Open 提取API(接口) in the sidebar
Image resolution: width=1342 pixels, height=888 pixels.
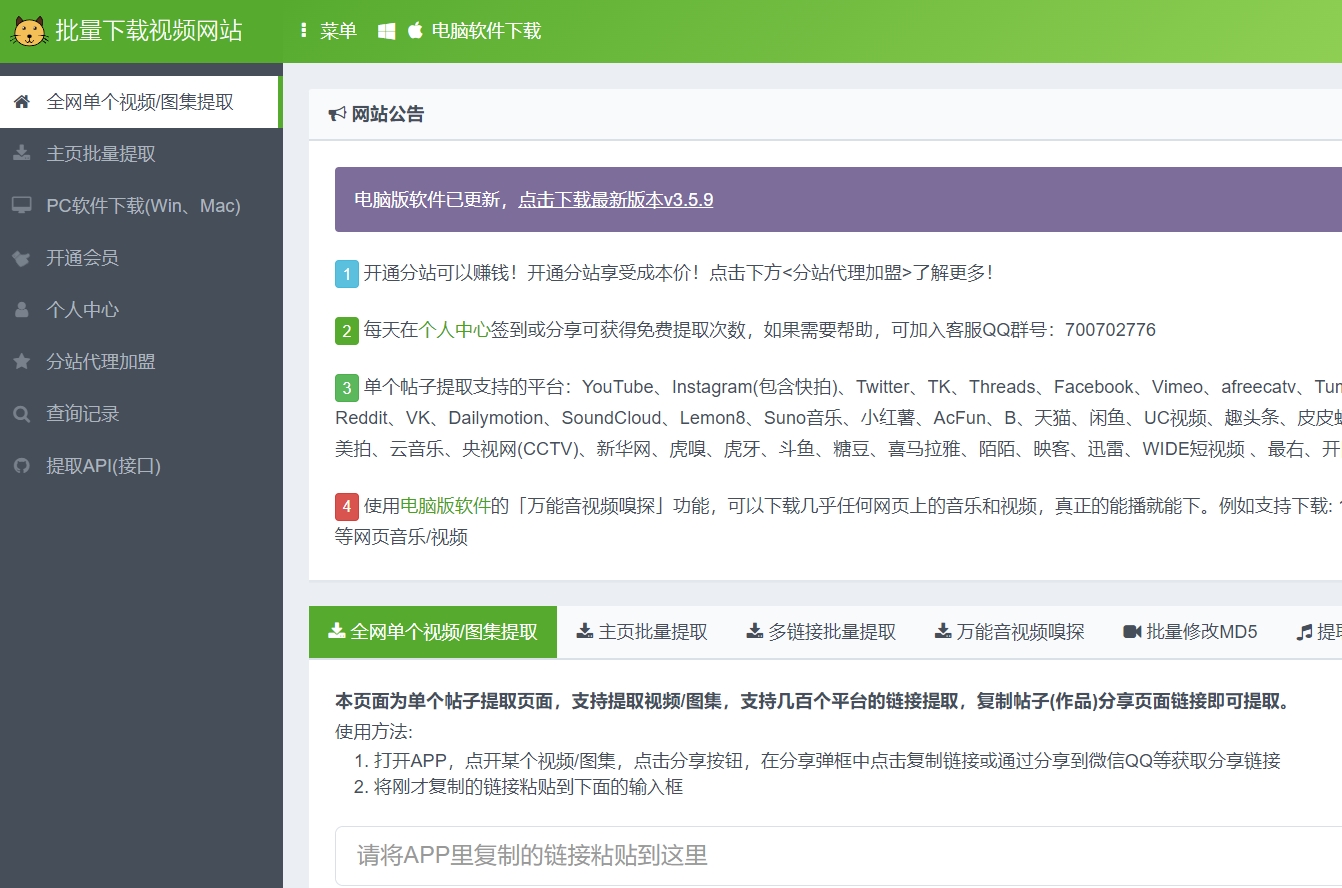[141, 466]
